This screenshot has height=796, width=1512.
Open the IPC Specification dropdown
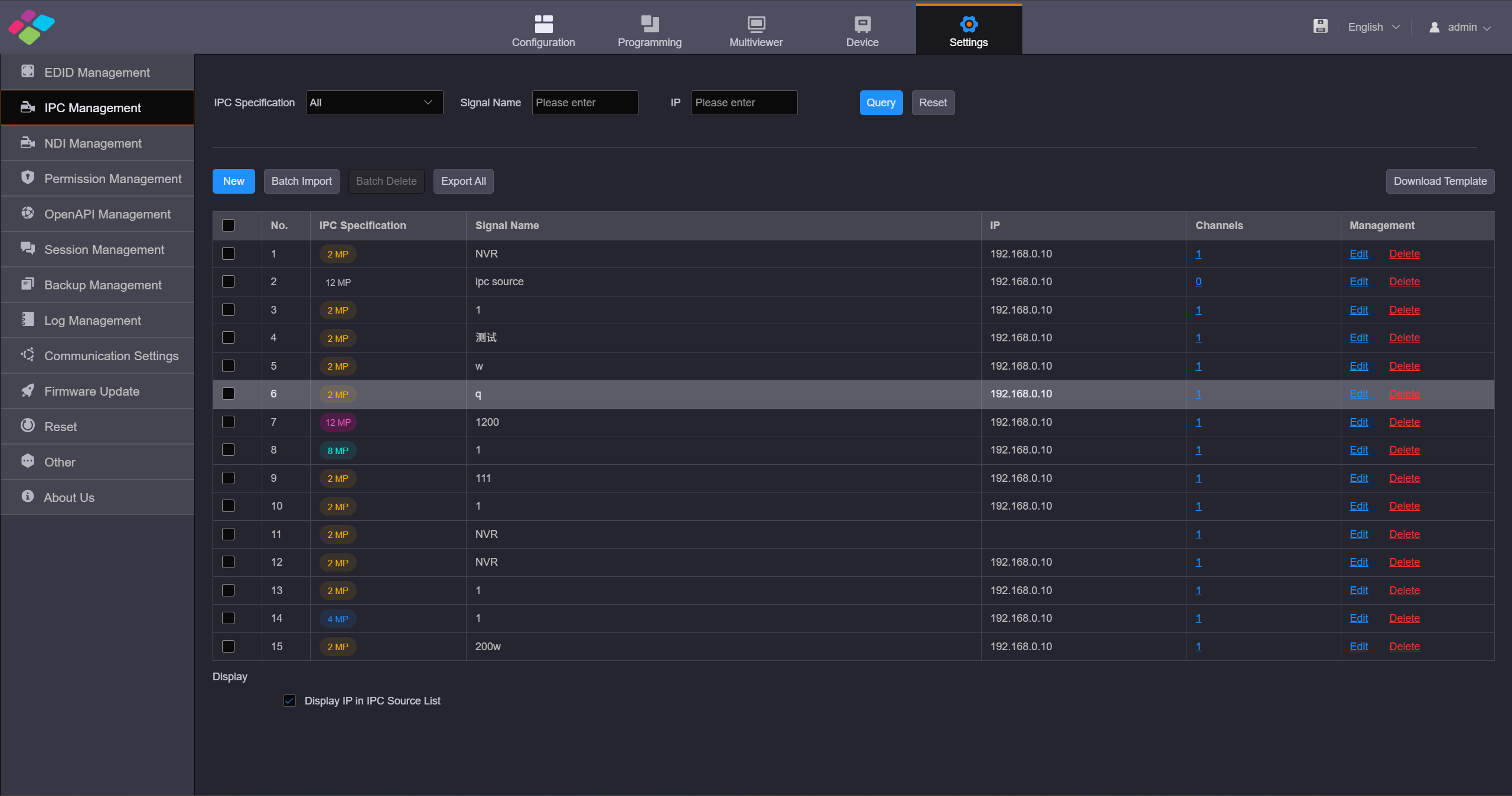(374, 103)
